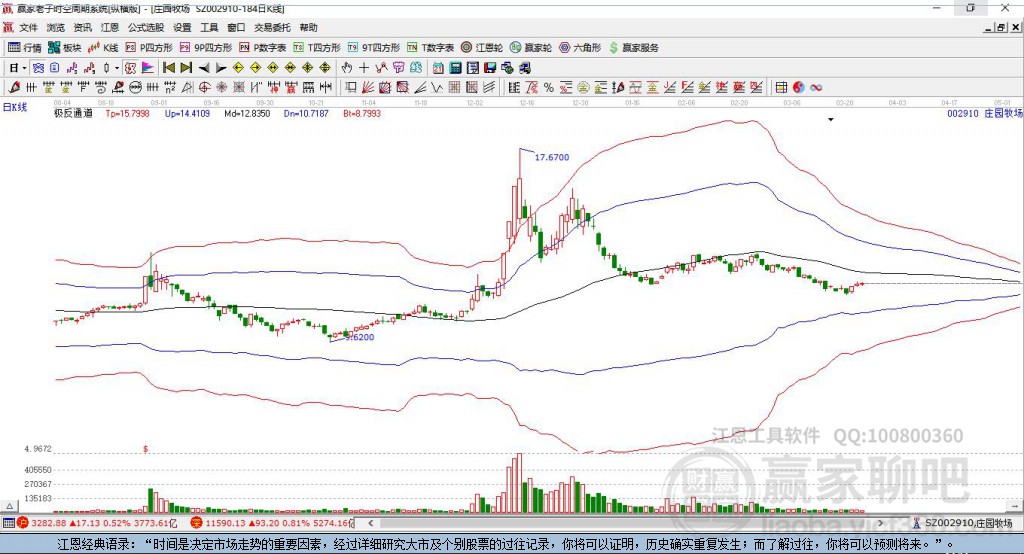Open the 浏览 menu
1024x554 pixels.
[56, 27]
